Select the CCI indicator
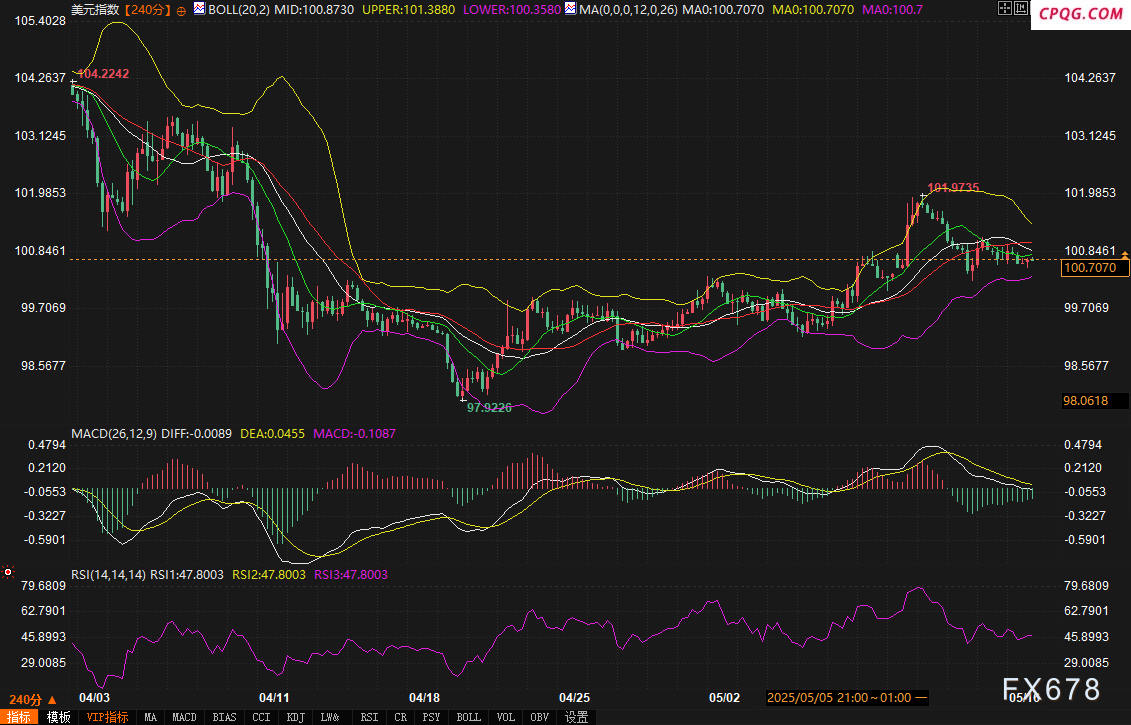 click(x=261, y=717)
